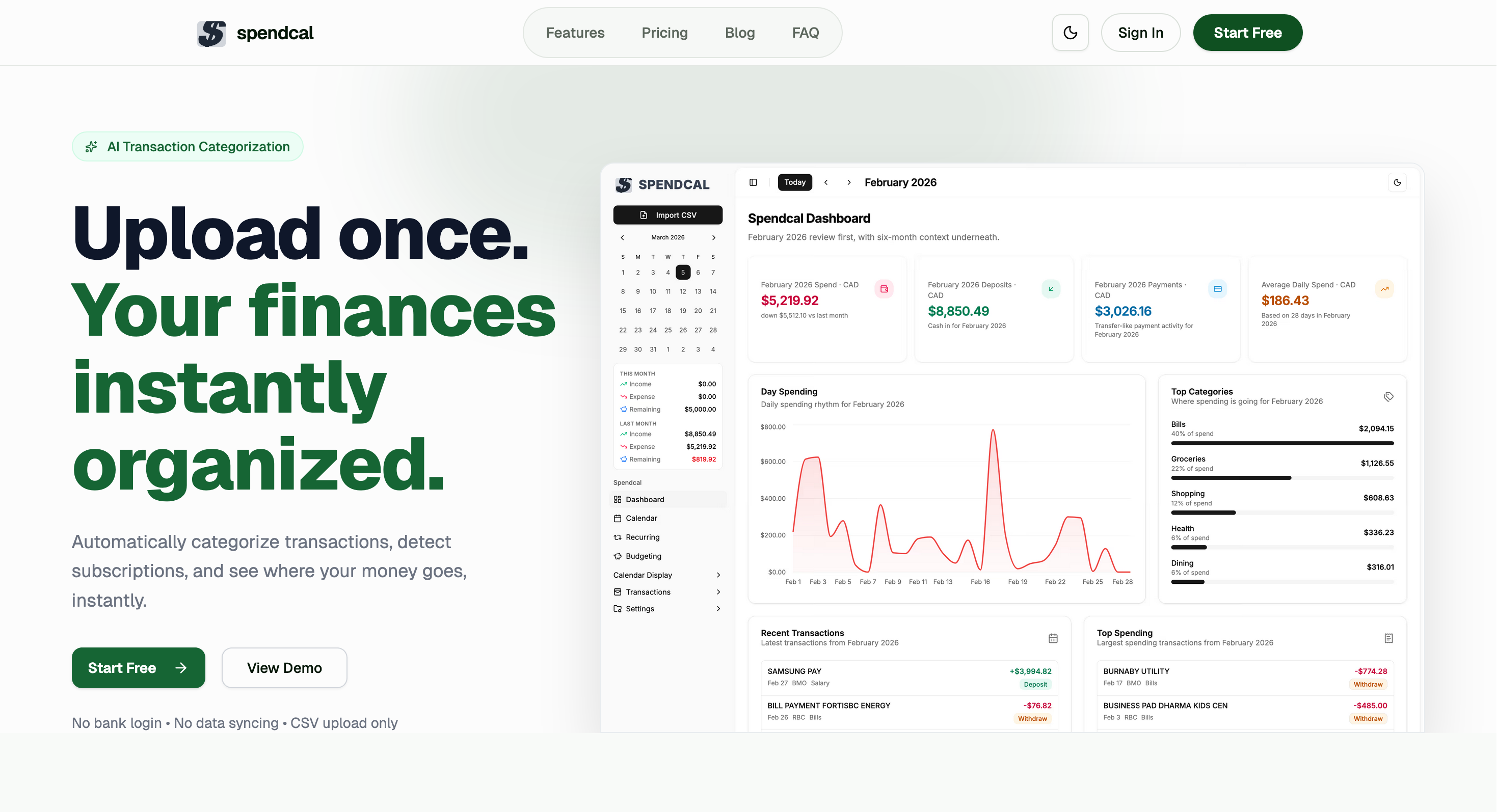Image resolution: width=1497 pixels, height=812 pixels.
Task: Expand the Calendar Display section
Action: [667, 575]
